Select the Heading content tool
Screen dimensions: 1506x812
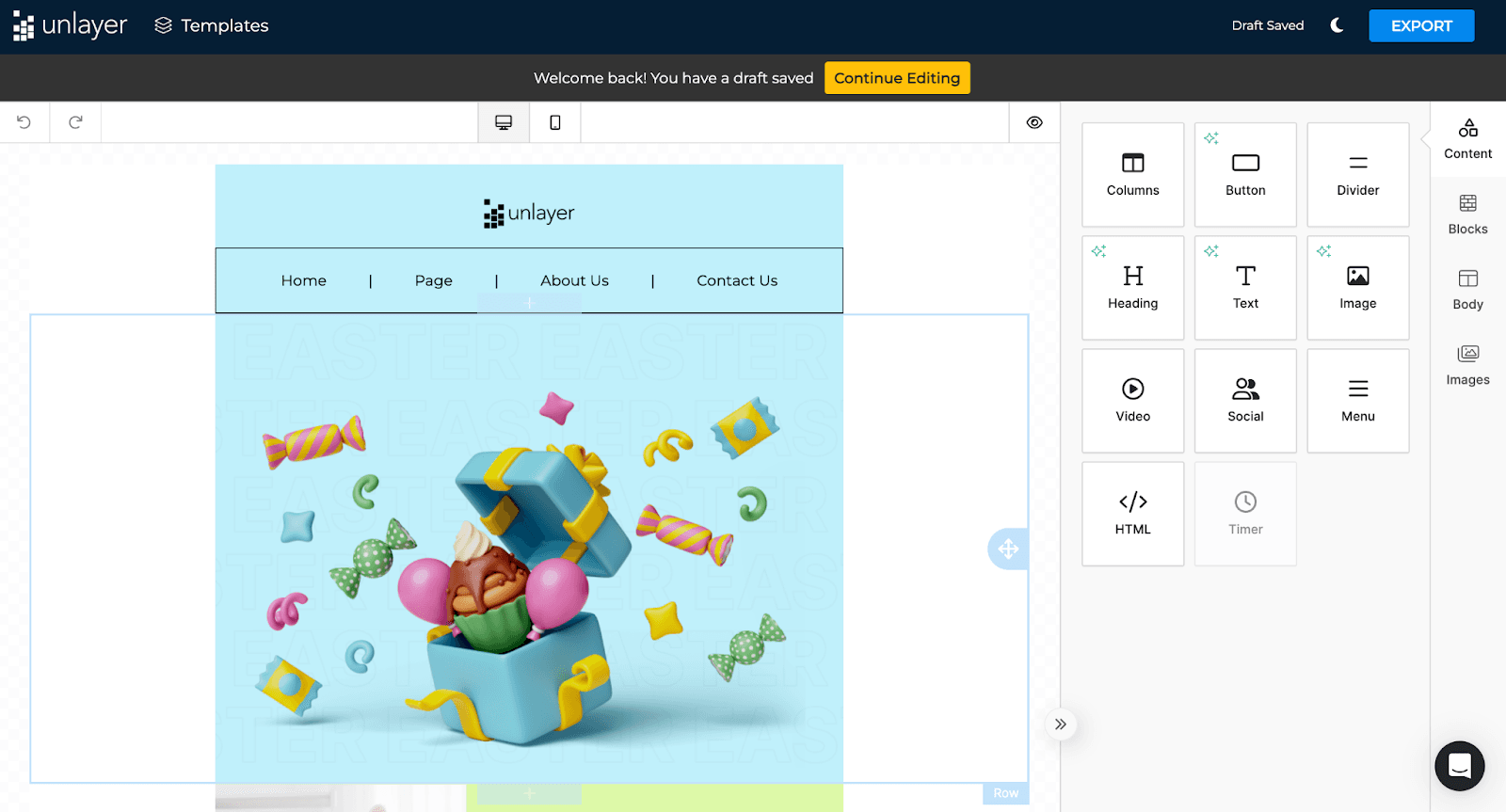1133,288
